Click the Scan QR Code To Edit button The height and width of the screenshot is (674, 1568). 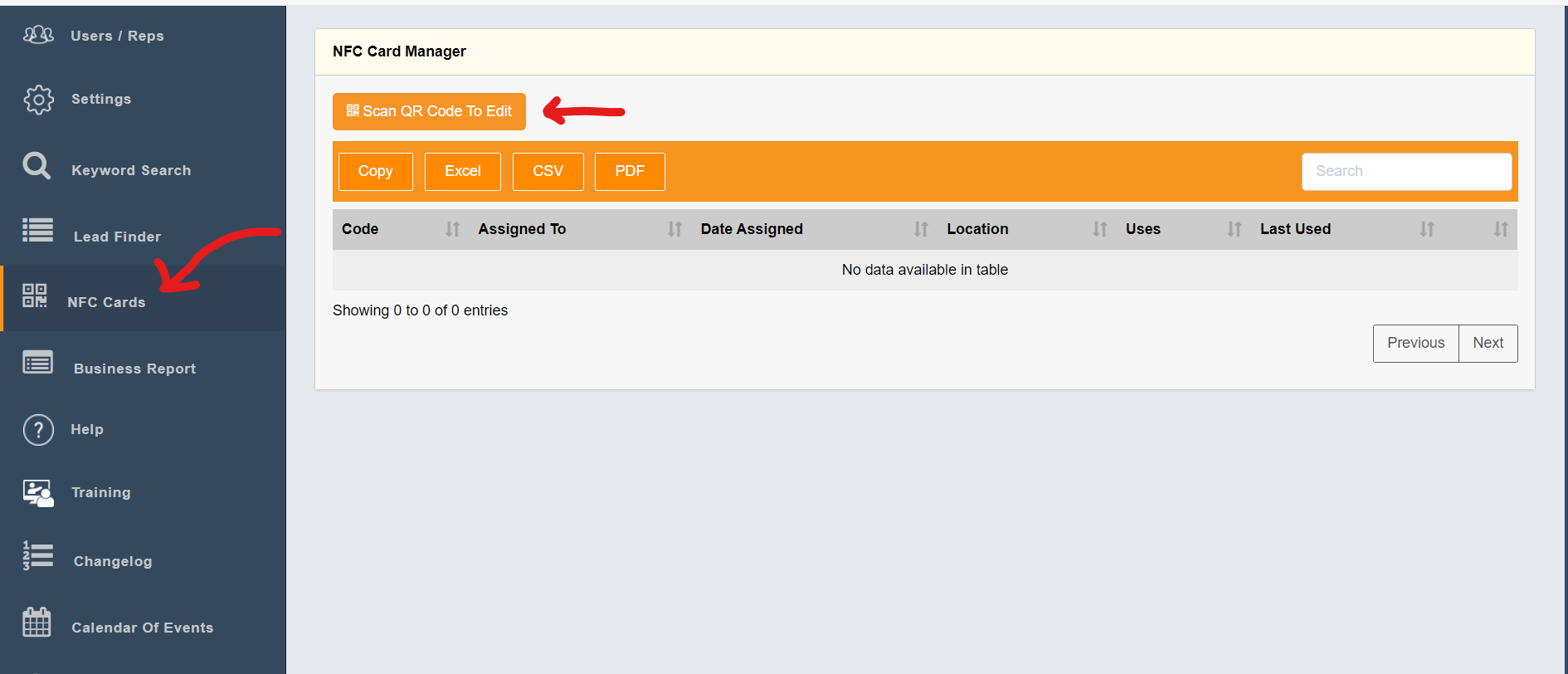429,111
